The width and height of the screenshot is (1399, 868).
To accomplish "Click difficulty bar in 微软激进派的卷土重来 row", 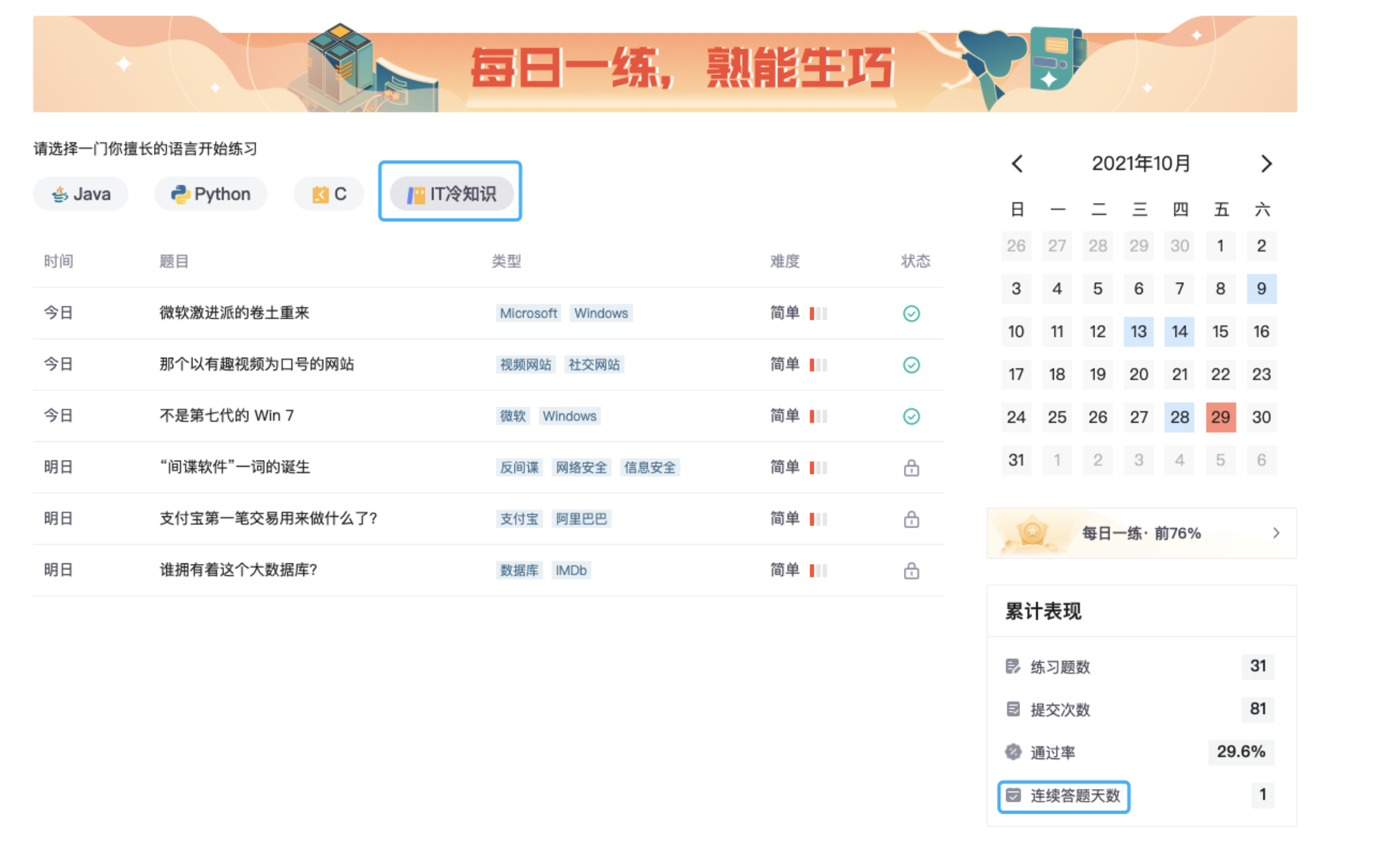I will [818, 313].
